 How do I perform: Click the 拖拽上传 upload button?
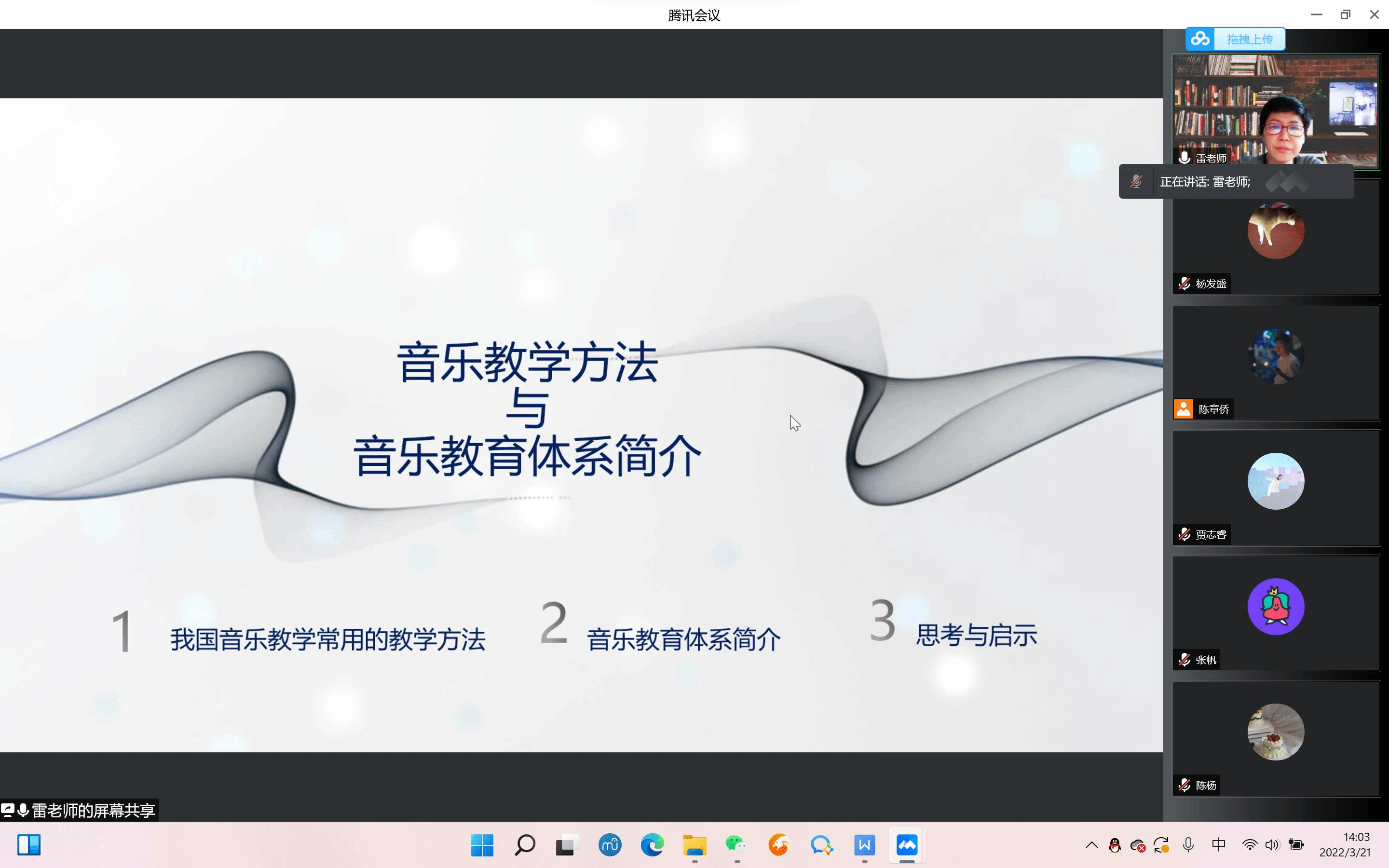pos(1250,39)
